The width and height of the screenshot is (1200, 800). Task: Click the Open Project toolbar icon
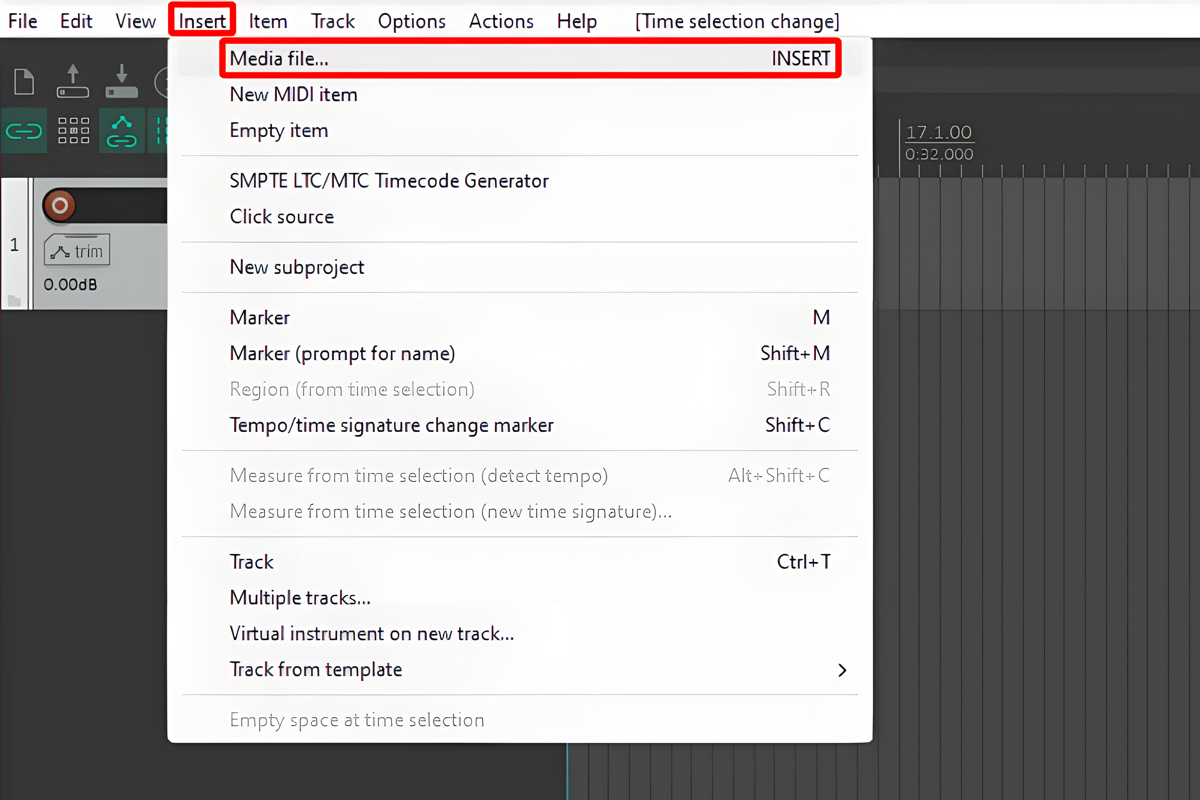tap(73, 82)
